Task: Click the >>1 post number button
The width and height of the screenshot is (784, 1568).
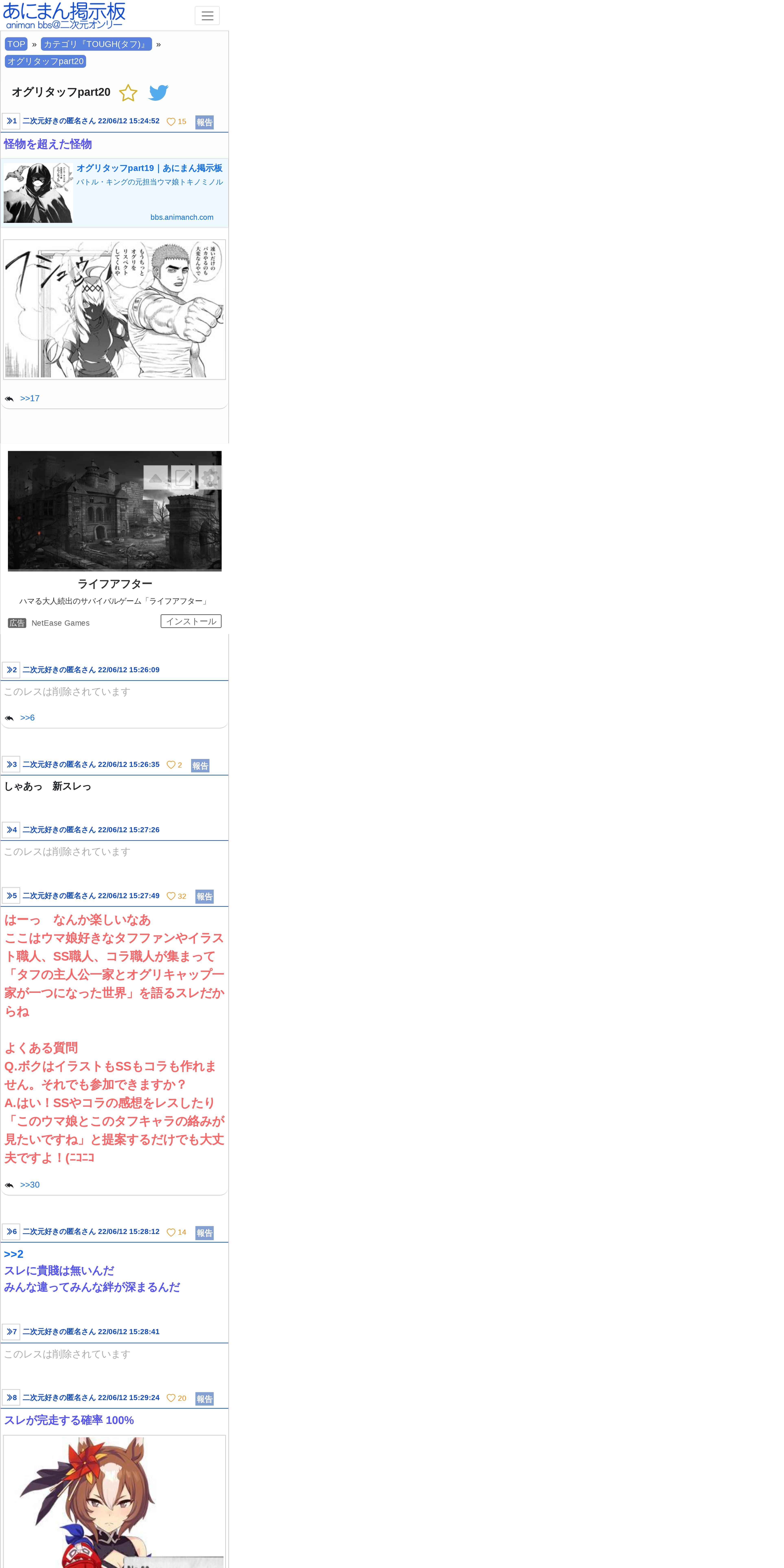Action: (x=11, y=121)
